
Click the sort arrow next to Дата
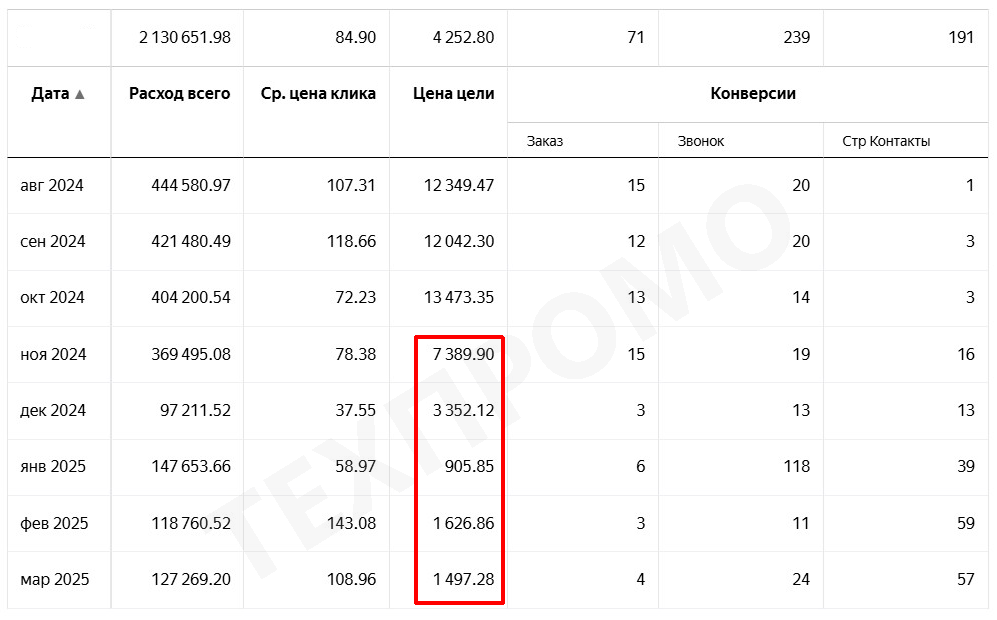point(79,94)
